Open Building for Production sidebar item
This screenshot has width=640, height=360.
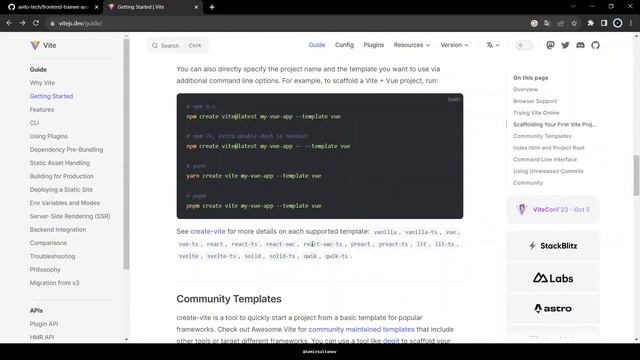coord(62,176)
